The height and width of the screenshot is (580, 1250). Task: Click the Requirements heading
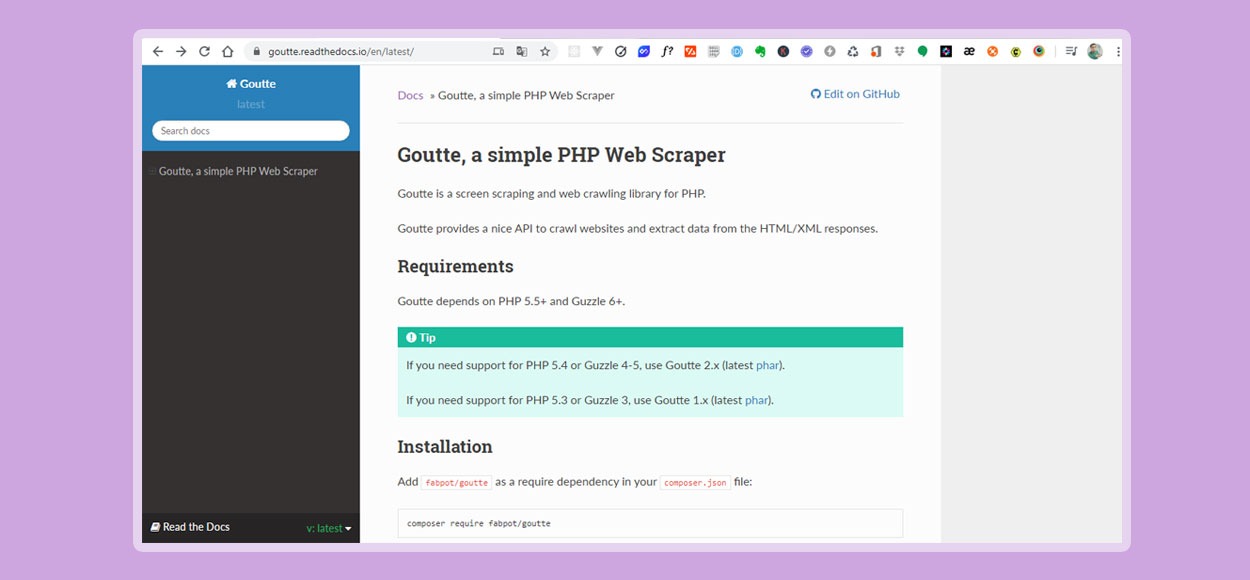click(x=455, y=266)
